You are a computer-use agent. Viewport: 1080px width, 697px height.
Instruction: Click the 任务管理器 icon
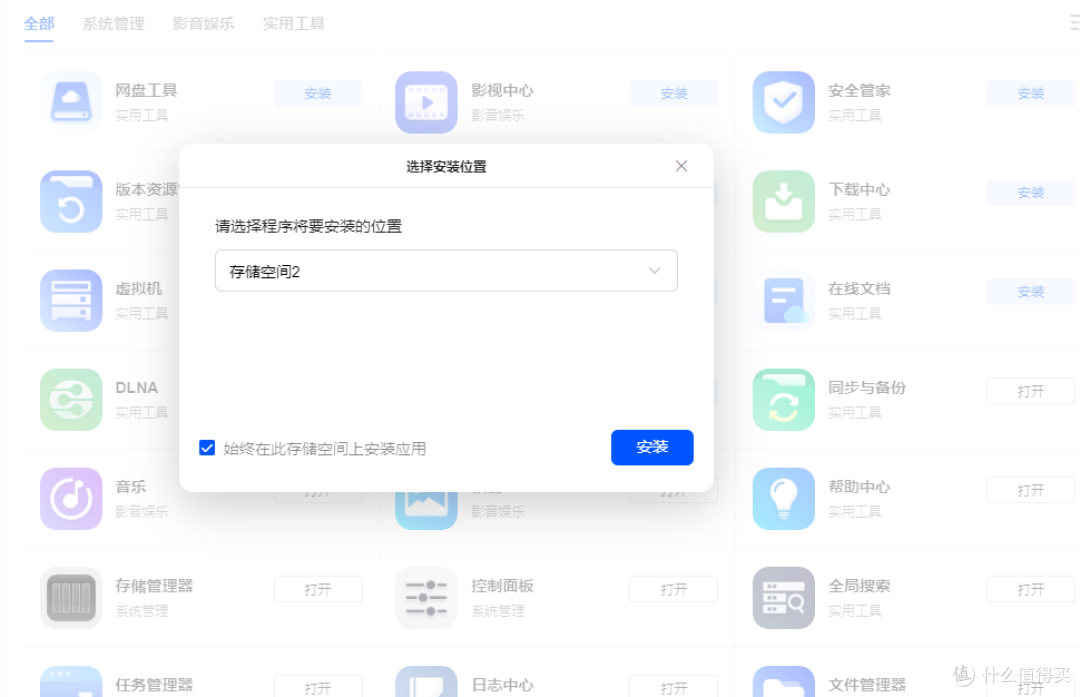(71, 682)
